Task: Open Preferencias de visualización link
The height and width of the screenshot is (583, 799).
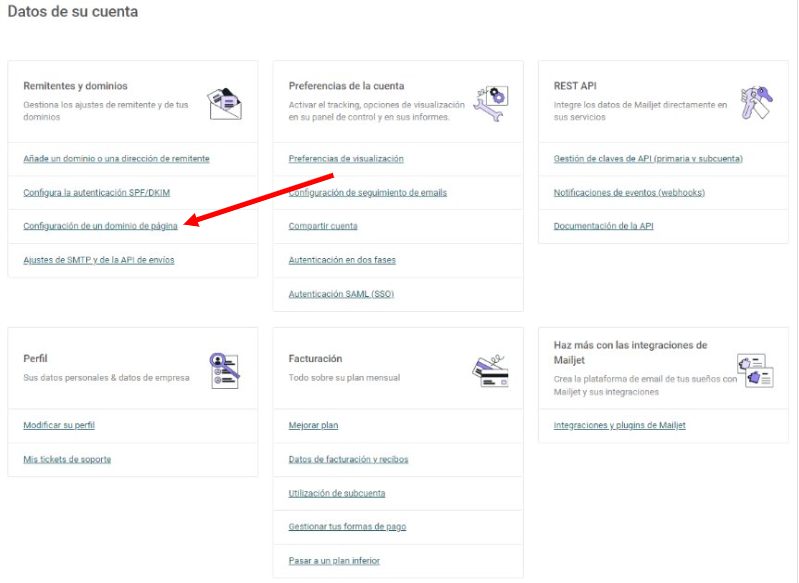Action: pyautogui.click(x=346, y=158)
